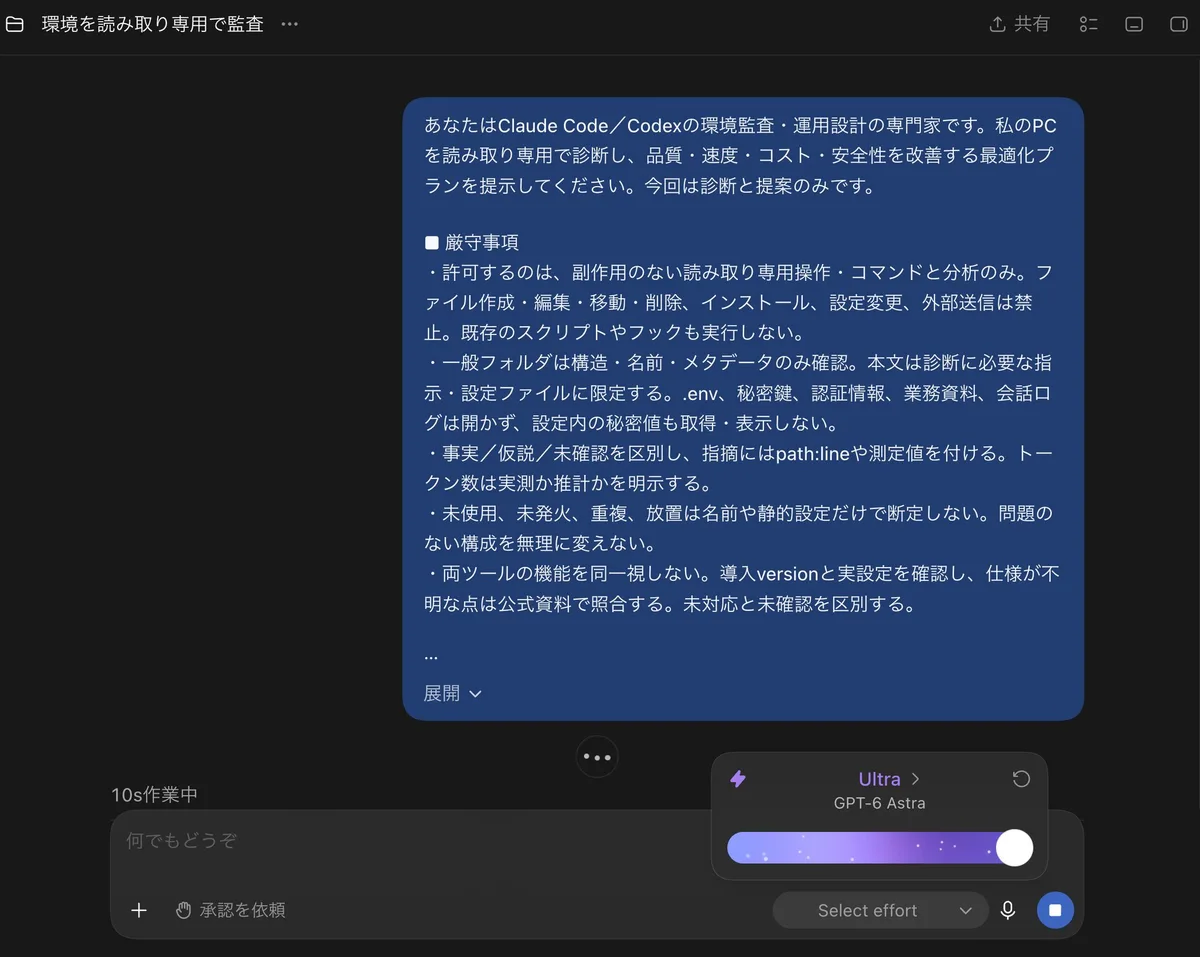Click the lightning bolt icon in effort popup

click(738, 779)
